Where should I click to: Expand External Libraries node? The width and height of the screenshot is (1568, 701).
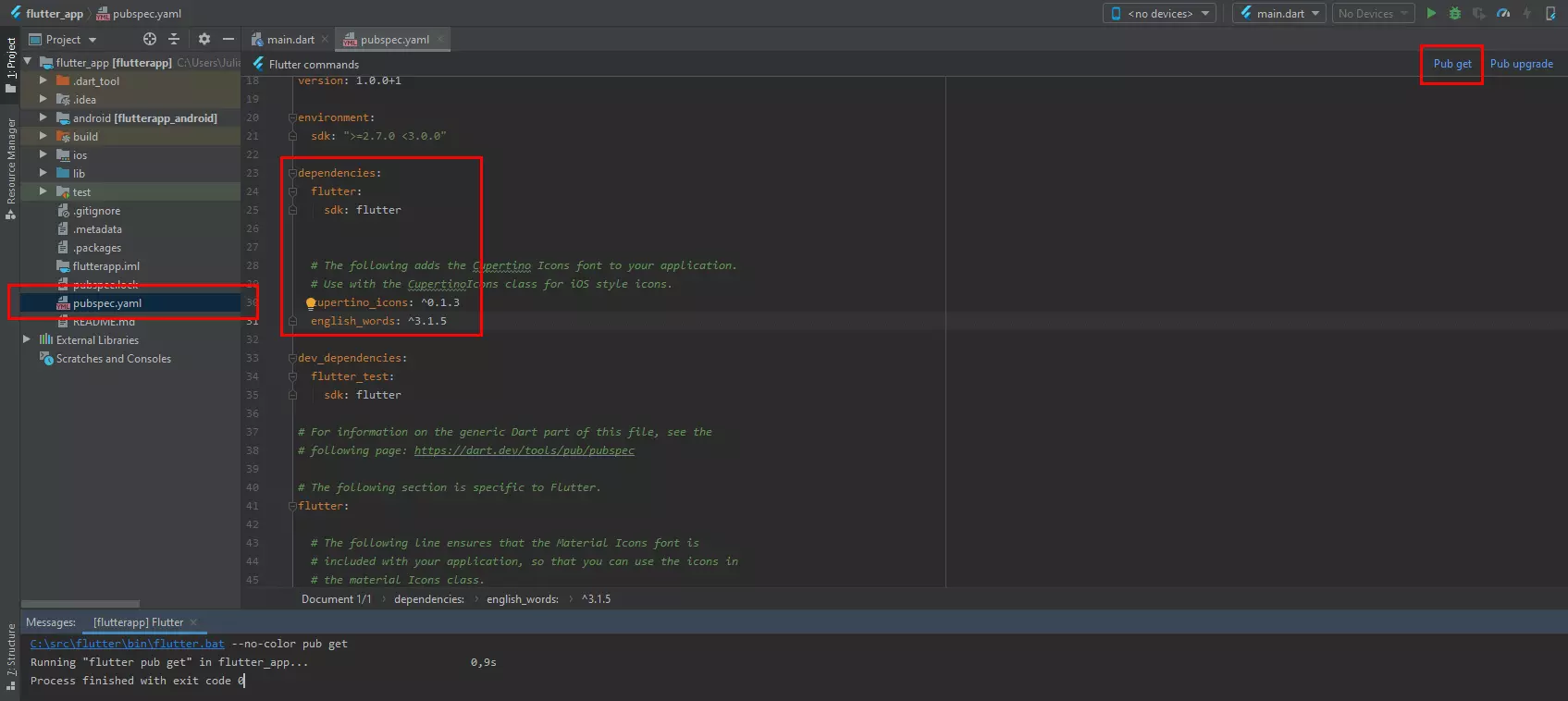pyautogui.click(x=27, y=339)
